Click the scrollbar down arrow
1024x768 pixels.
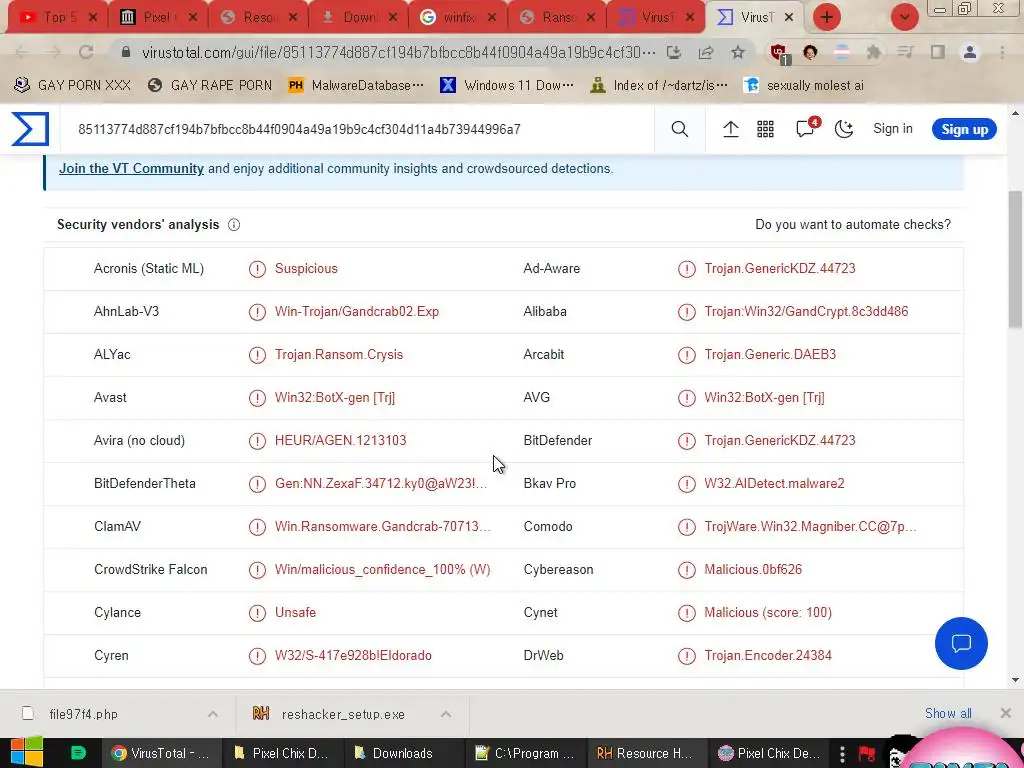click(x=1015, y=680)
